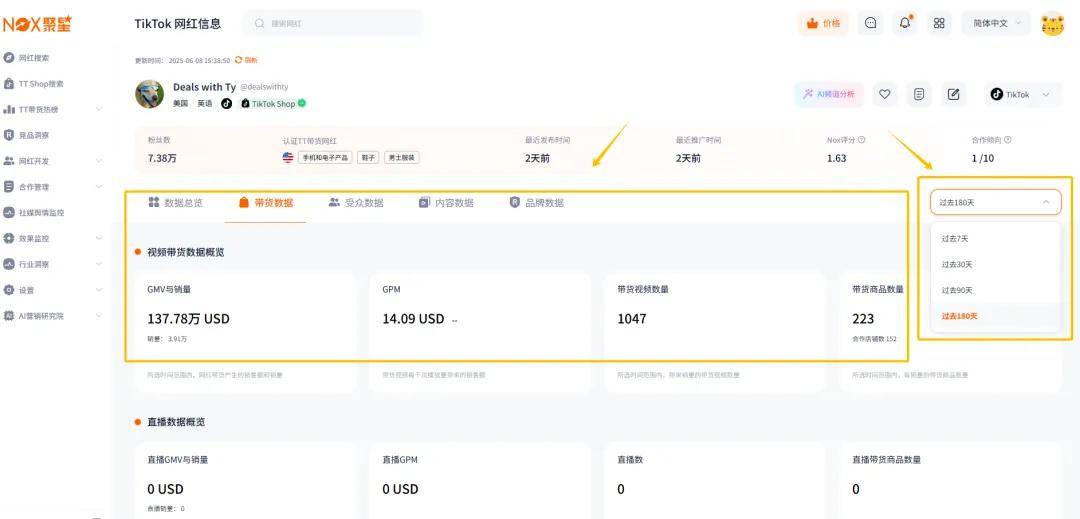This screenshot has width=1080, height=519.
Task: Click the NOX聚星 logo
Action: point(37,24)
